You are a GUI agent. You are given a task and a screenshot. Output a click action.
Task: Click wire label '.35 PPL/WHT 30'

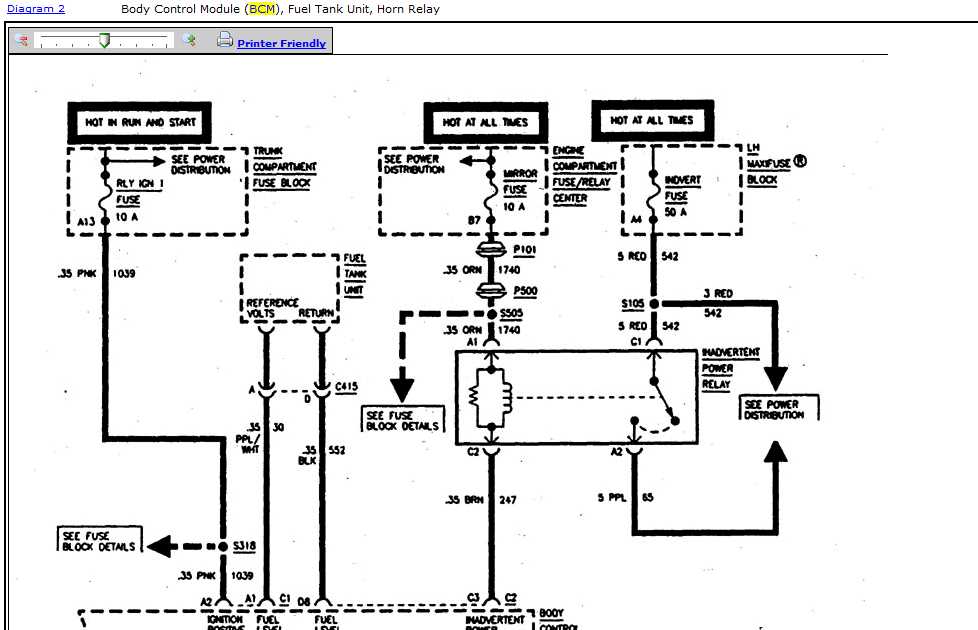(x=259, y=438)
